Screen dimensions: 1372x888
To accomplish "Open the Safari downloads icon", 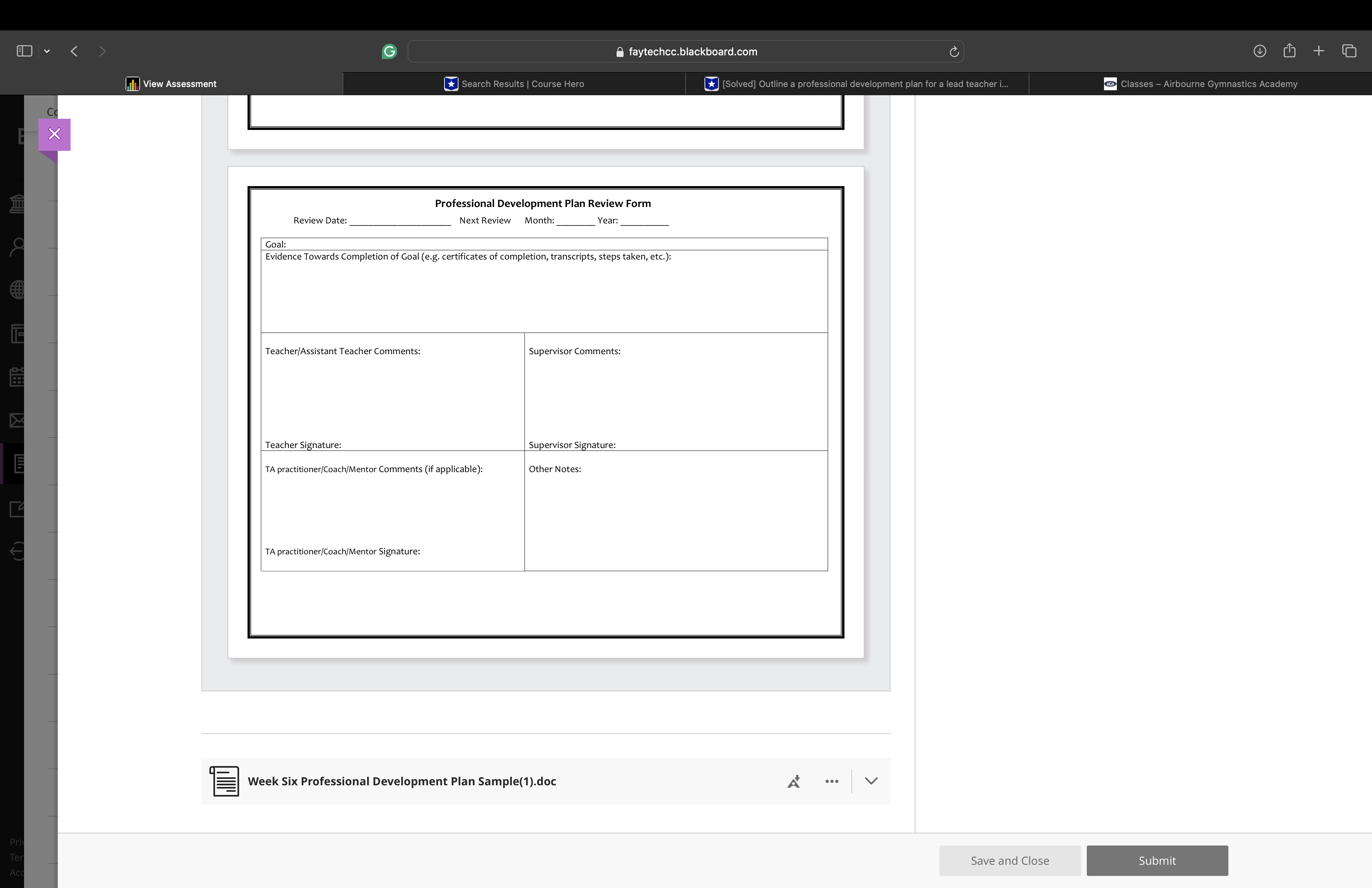I will point(1260,51).
